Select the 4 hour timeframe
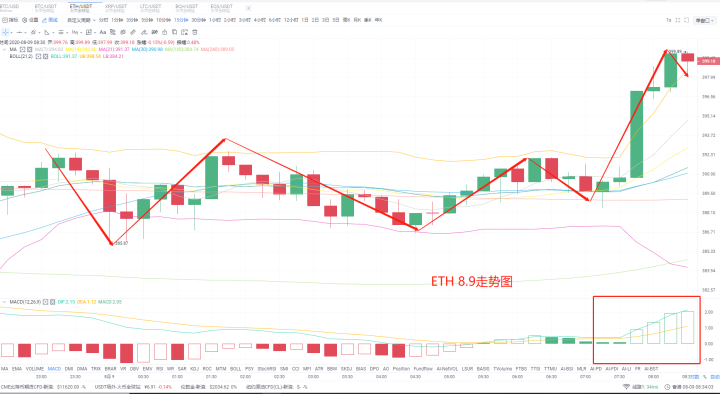The width and height of the screenshot is (720, 394). click(x=259, y=20)
